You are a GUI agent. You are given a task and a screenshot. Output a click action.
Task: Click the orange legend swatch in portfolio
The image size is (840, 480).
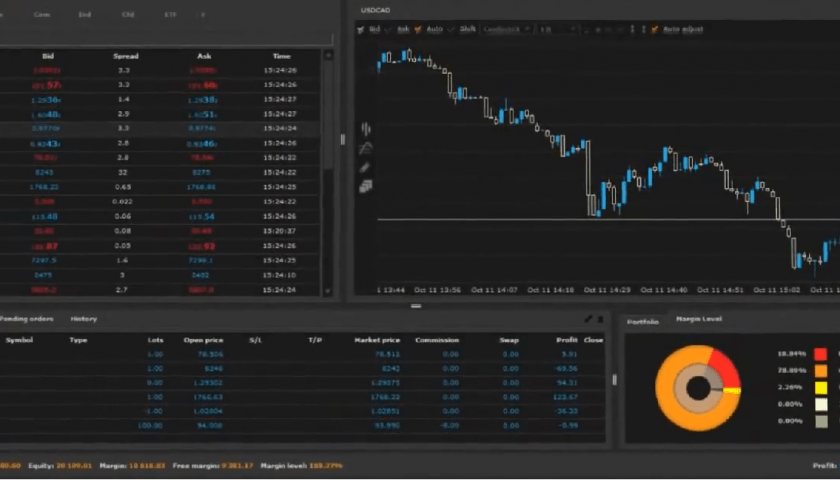(820, 371)
